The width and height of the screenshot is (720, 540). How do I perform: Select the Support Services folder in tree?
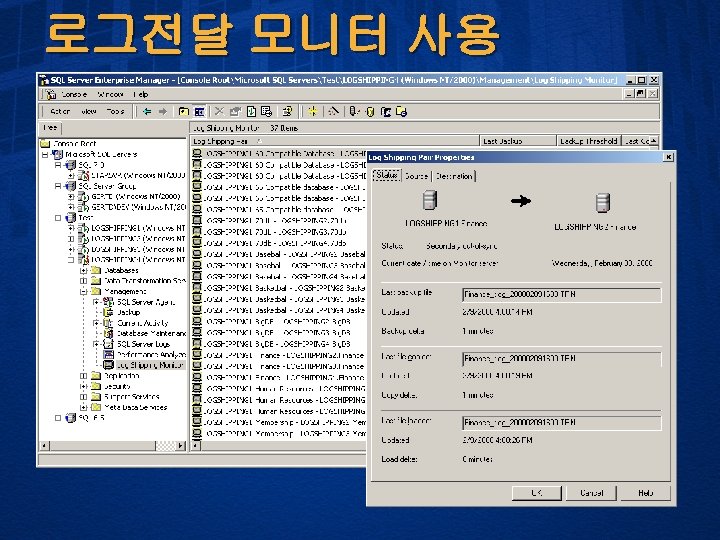(131, 397)
